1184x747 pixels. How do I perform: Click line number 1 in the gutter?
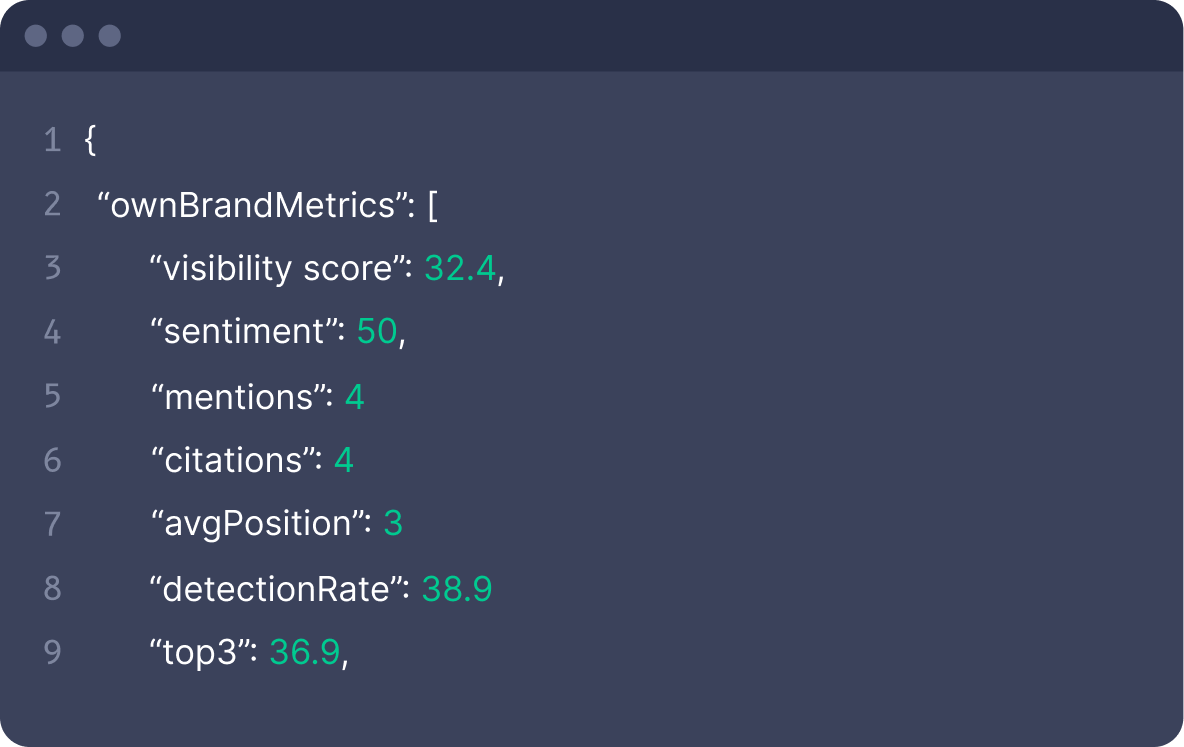[52, 141]
